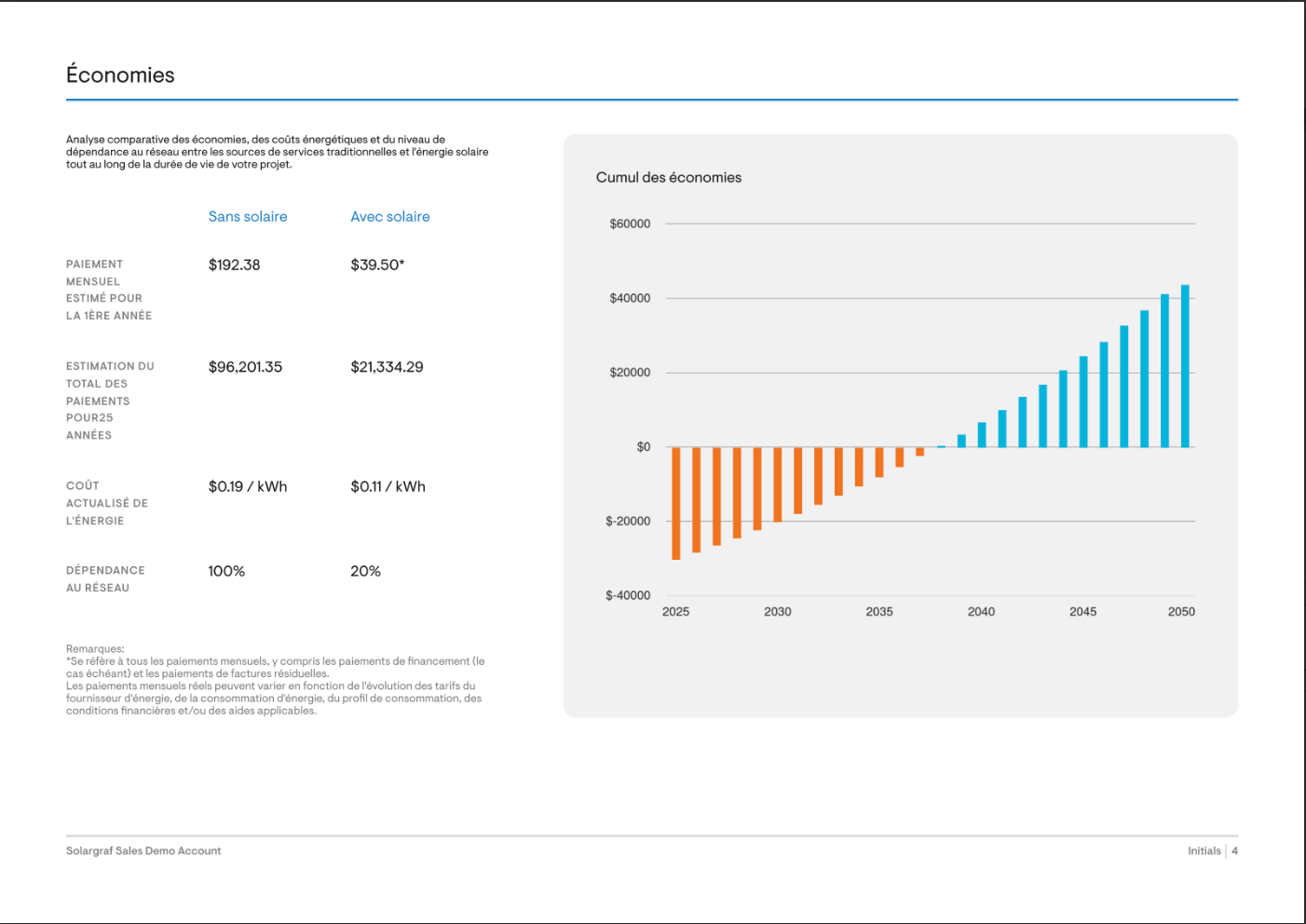The height and width of the screenshot is (924, 1306).
Task: Select the 20% grid dependence value
Action: click(365, 571)
